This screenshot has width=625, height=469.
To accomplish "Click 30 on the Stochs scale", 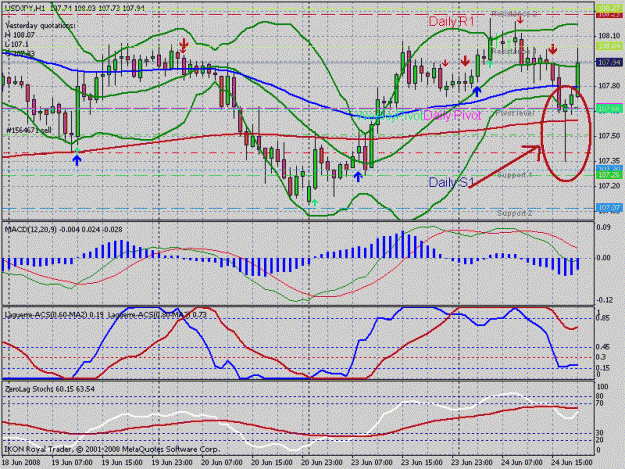I will (601, 433).
